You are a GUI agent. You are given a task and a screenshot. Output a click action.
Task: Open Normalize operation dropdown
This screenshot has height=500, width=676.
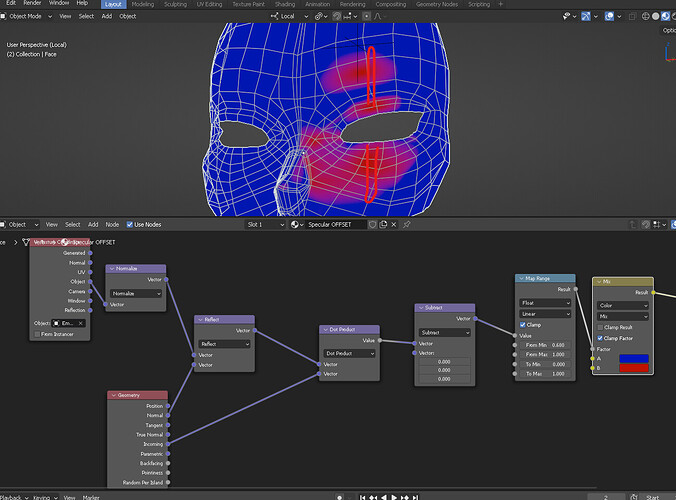[136, 293]
